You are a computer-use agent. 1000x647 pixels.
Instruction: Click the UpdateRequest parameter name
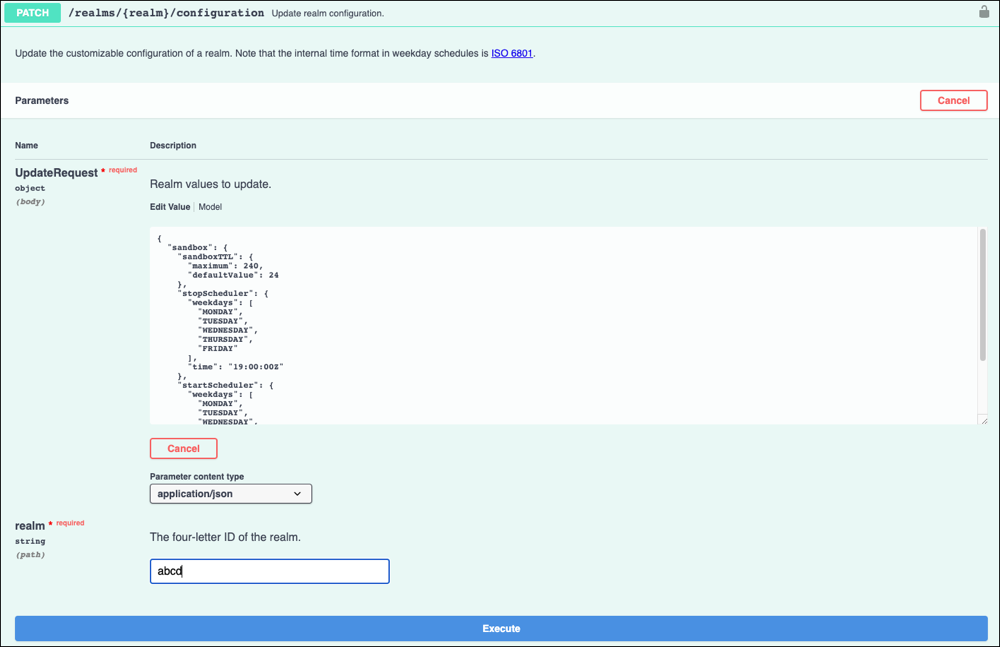(56, 173)
